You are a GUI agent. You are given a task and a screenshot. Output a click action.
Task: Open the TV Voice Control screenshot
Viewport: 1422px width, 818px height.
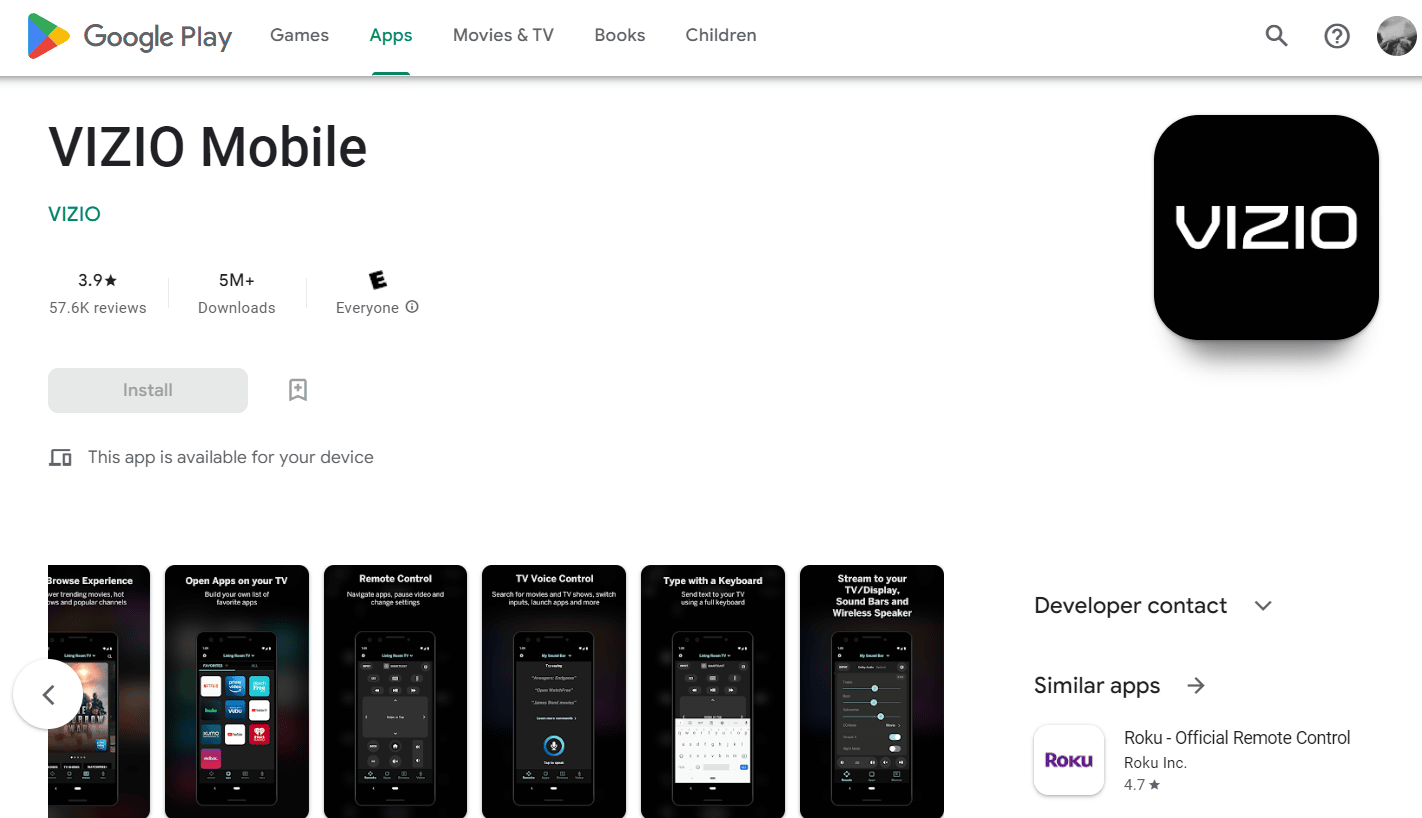coord(554,691)
